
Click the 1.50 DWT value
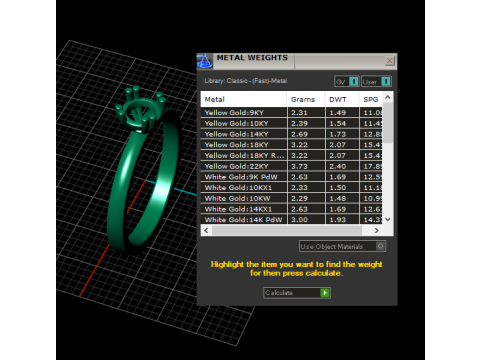point(338,188)
